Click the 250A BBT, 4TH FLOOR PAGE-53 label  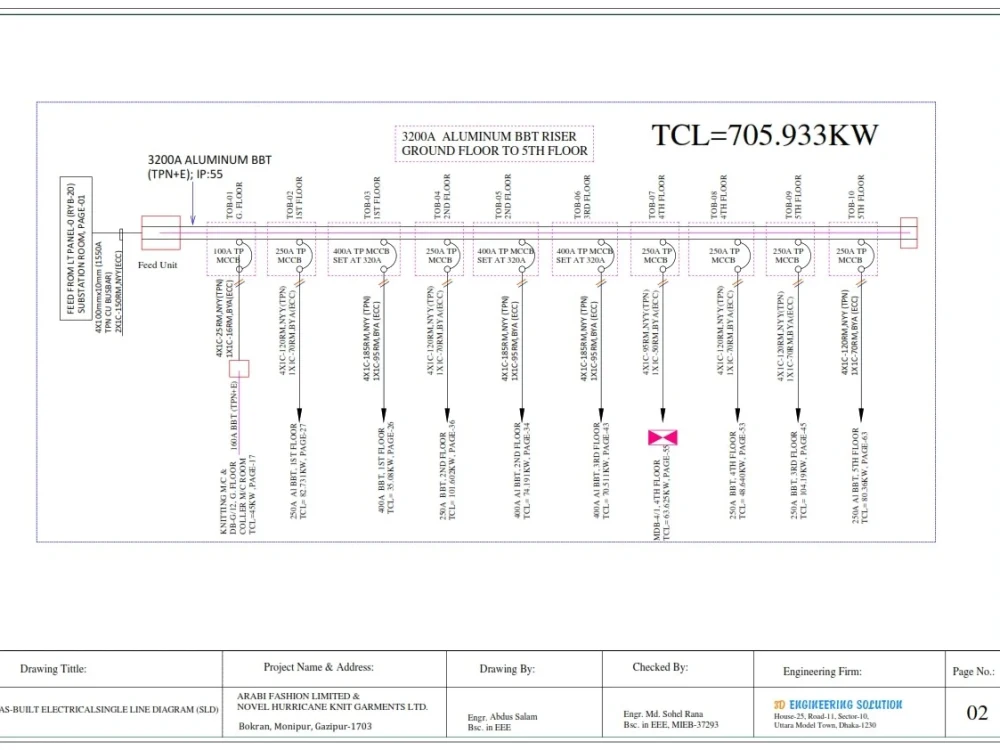738,471
